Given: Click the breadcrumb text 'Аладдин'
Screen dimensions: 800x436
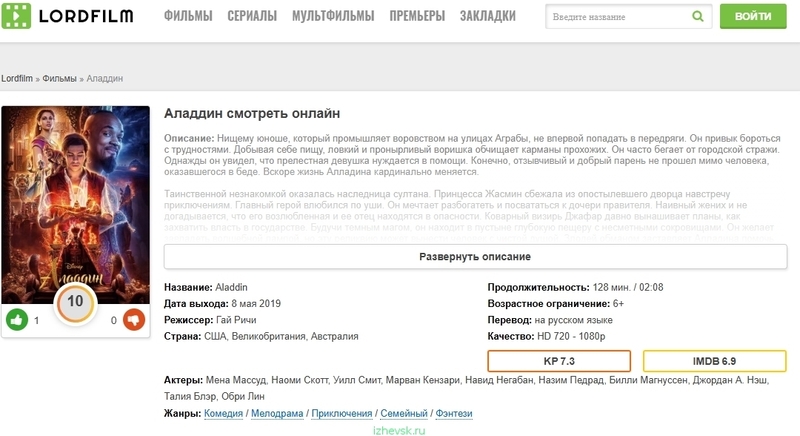Looking at the screenshot, I should click(x=105, y=79).
